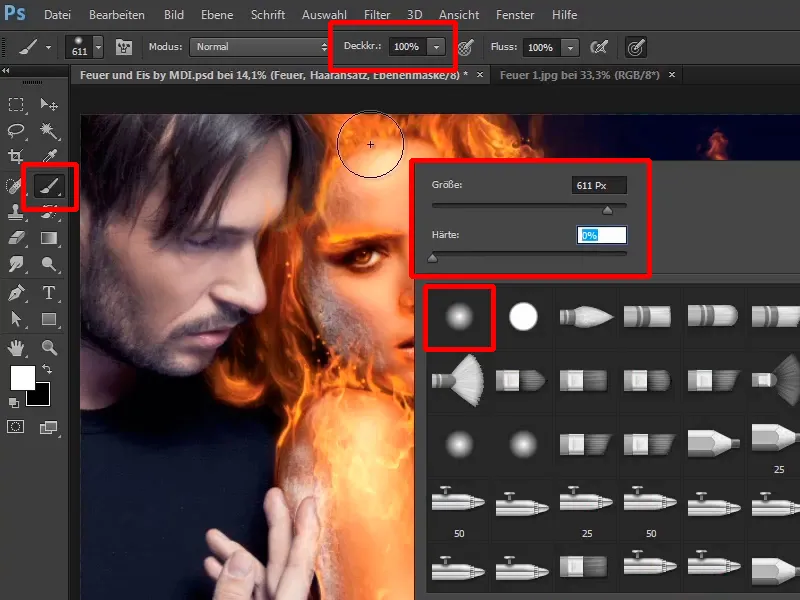Click the Deckkr. 100% opacity field
Screen dimensions: 800x600
click(408, 47)
